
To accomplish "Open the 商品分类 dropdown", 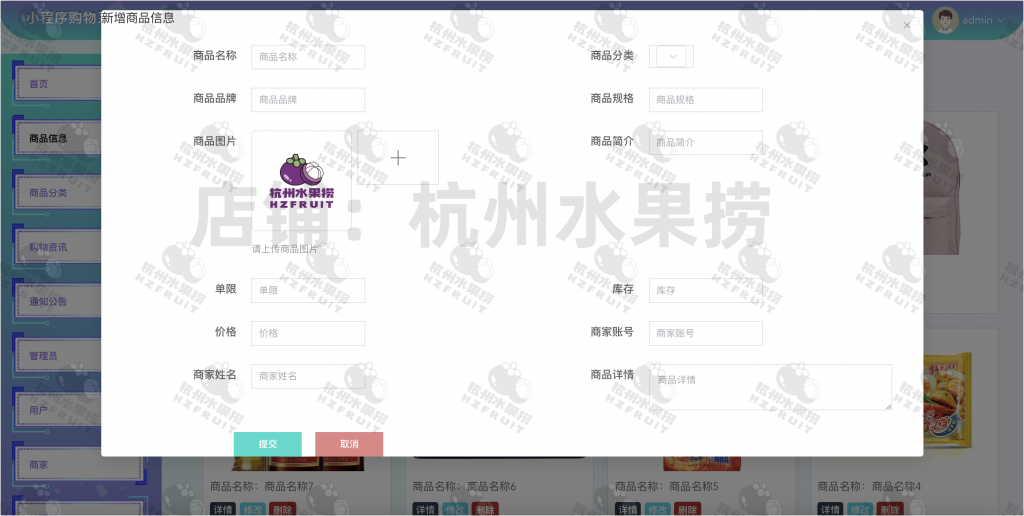I will click(673, 57).
